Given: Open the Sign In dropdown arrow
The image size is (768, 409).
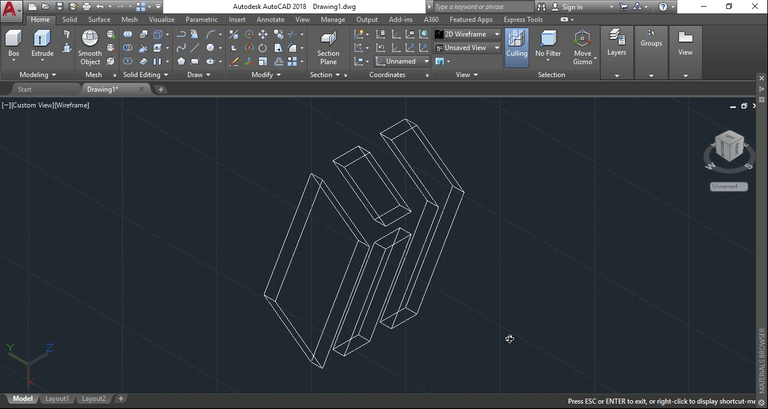Looking at the screenshot, I should [611, 7].
